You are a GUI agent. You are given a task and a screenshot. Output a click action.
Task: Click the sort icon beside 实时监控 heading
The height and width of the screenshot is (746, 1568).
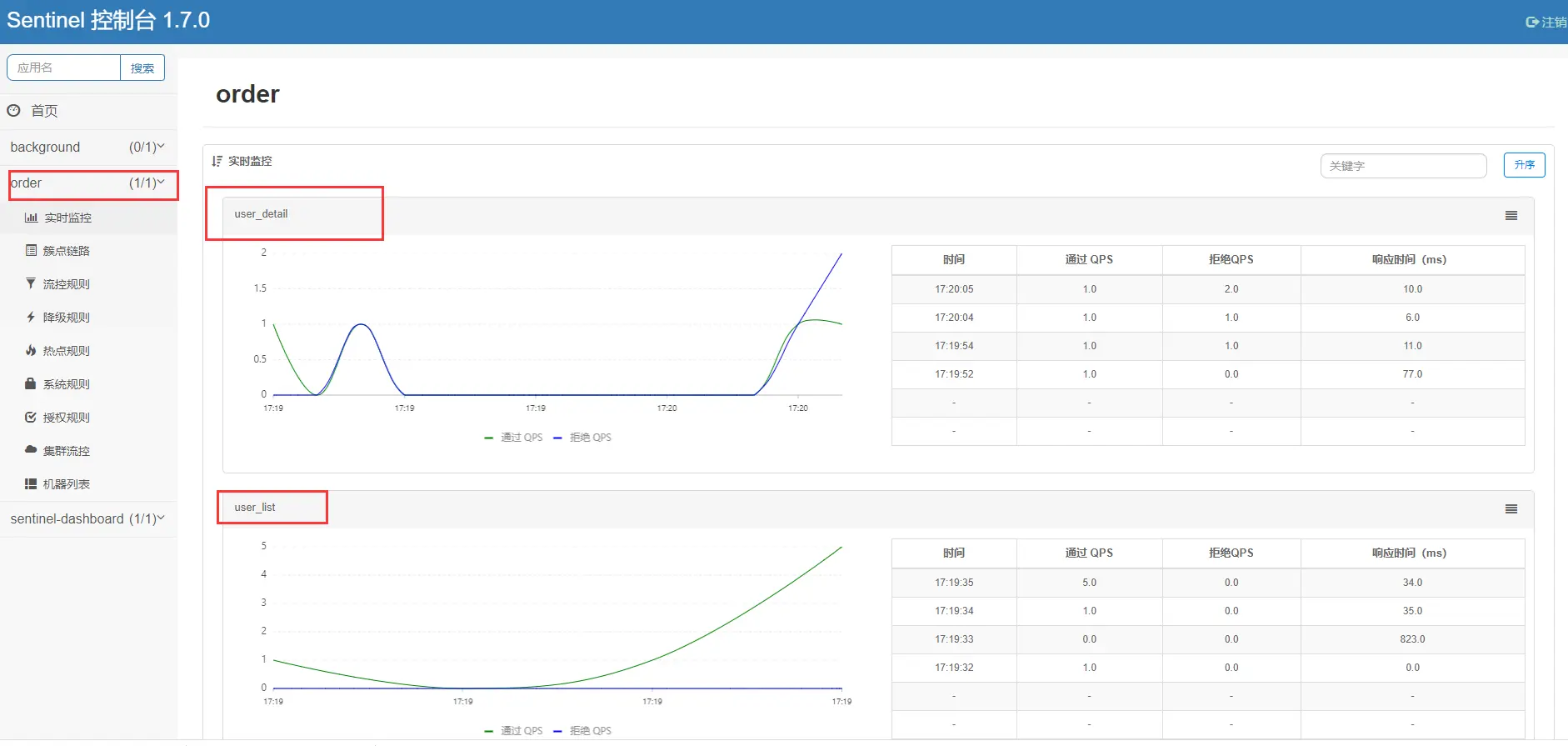point(217,161)
